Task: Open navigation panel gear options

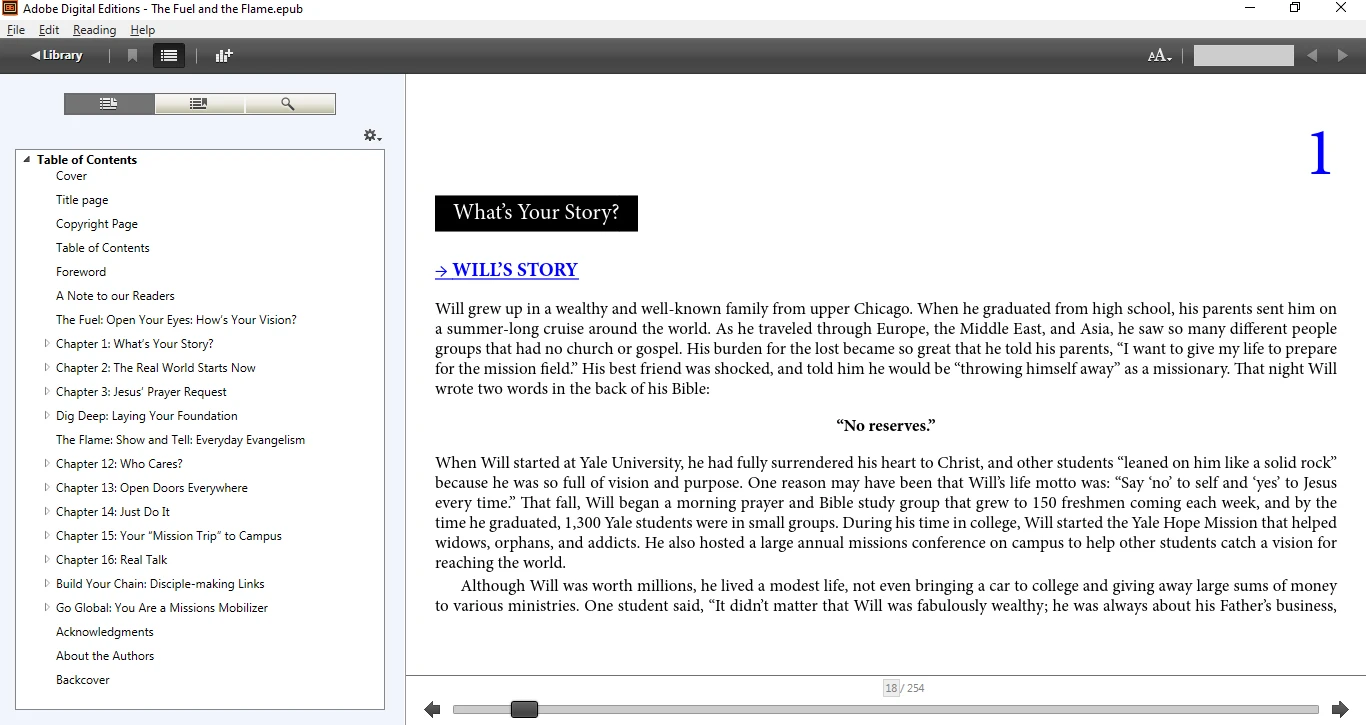Action: (372, 136)
